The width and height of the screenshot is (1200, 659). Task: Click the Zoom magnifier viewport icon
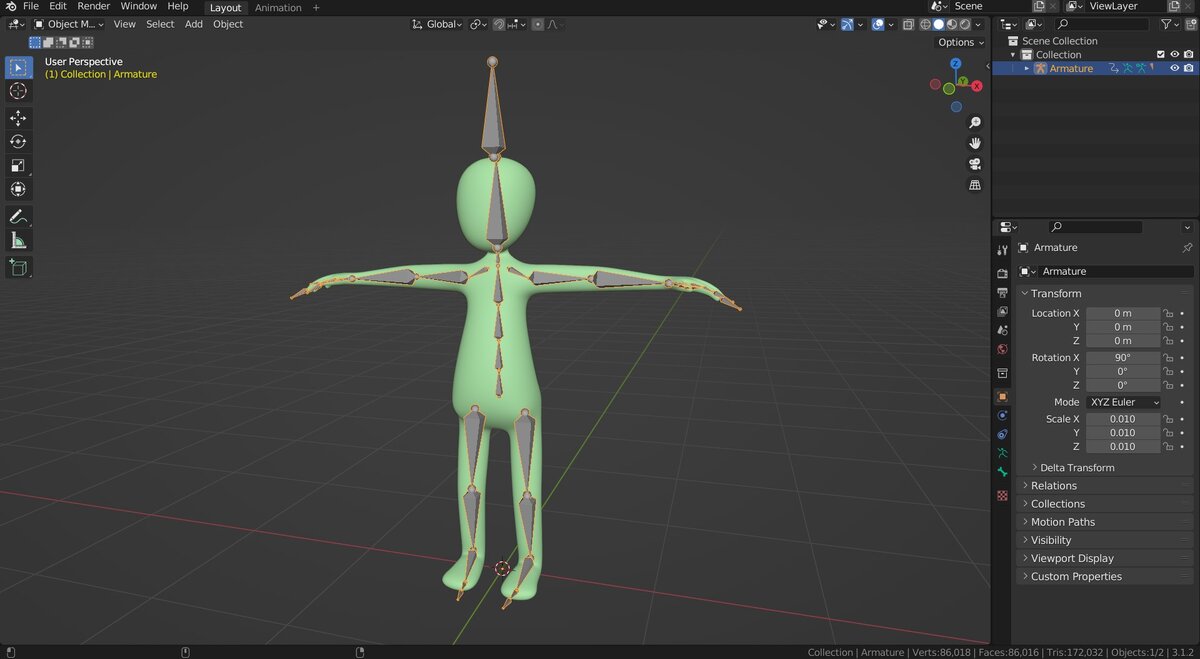(x=975, y=122)
